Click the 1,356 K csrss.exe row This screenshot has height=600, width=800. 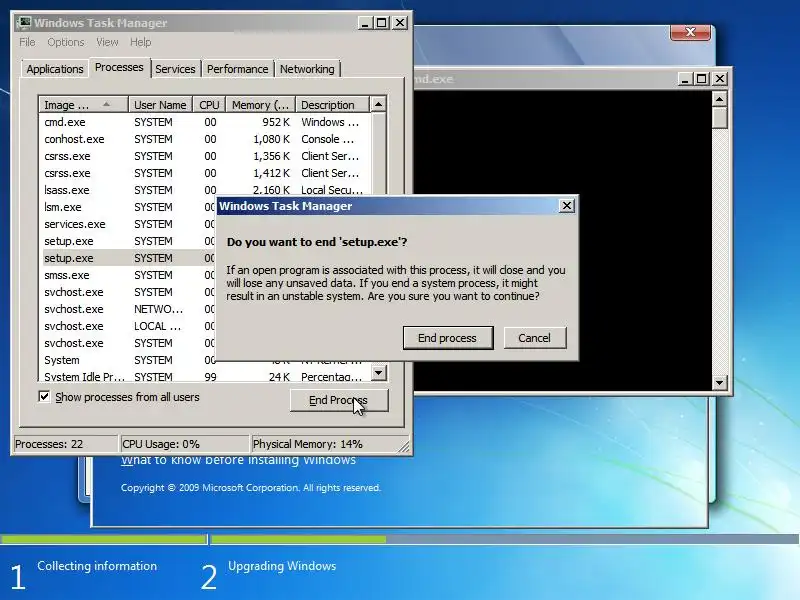click(204, 156)
